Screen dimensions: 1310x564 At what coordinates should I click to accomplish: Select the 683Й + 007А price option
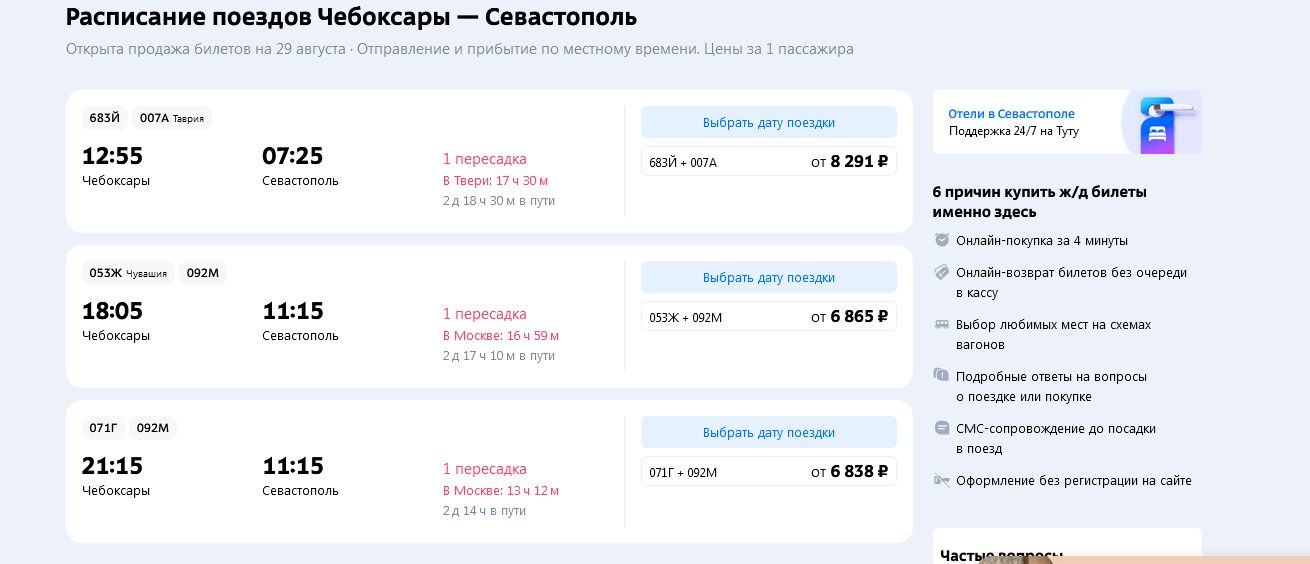click(768, 162)
